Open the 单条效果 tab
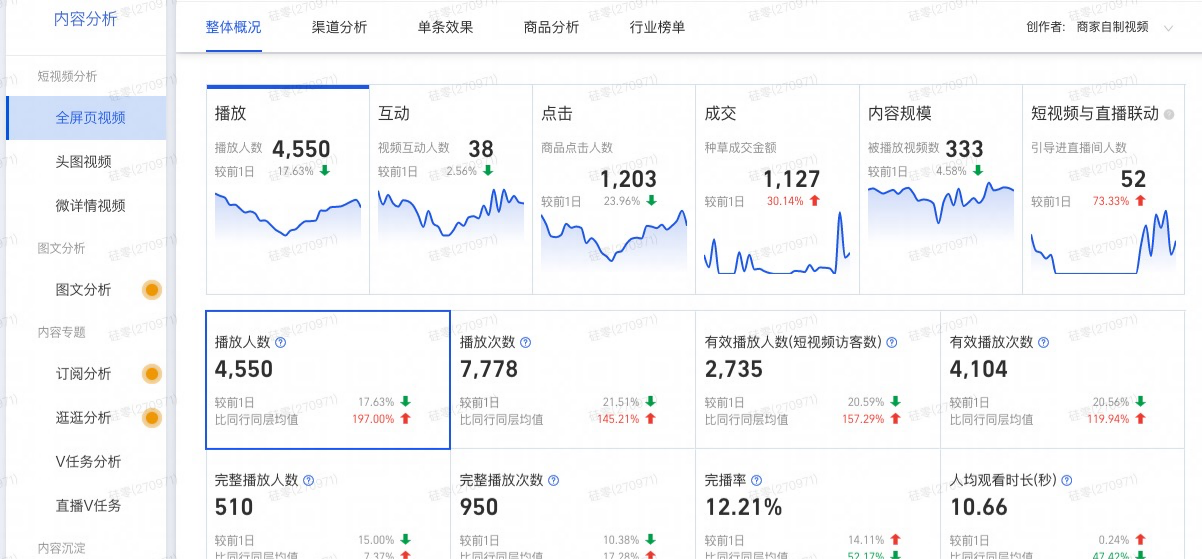The image size is (1202, 559). tap(446, 27)
